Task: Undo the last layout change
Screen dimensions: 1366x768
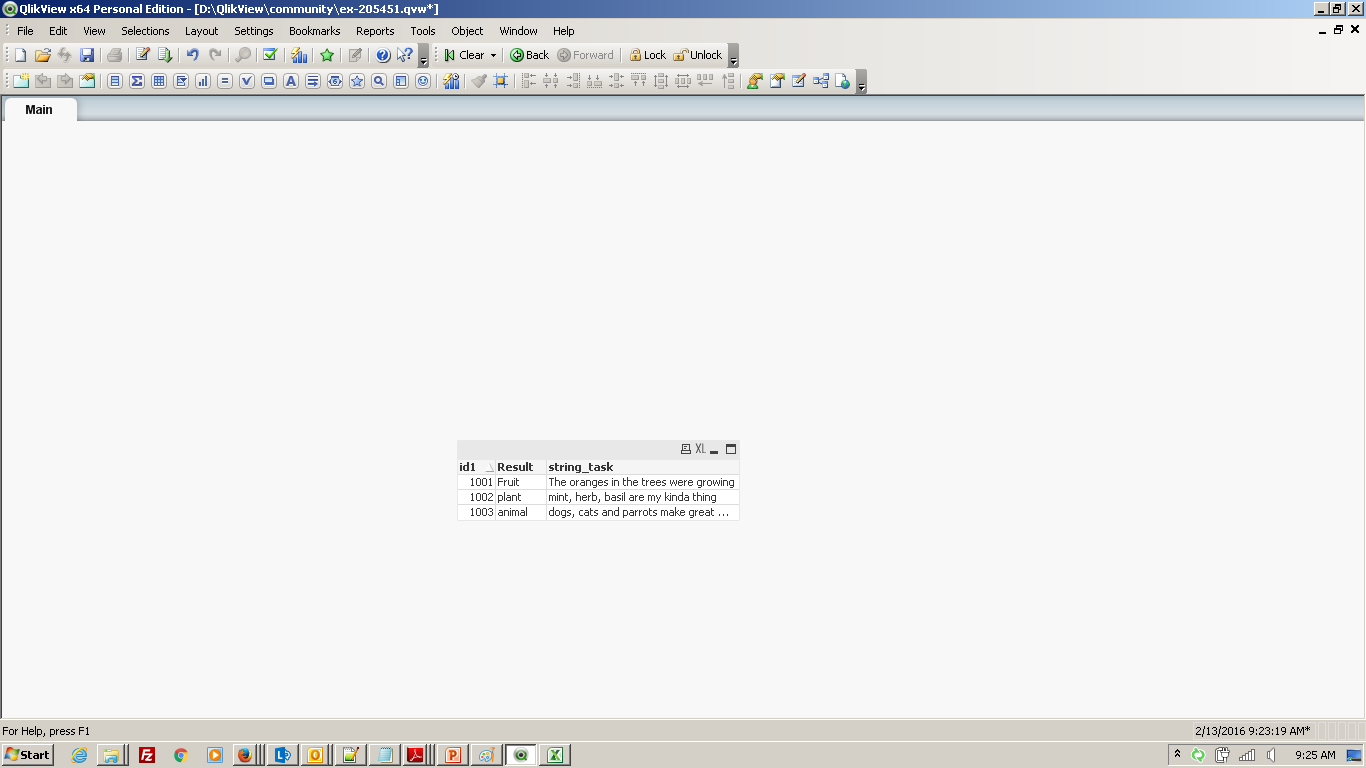Action: pyautogui.click(x=192, y=55)
